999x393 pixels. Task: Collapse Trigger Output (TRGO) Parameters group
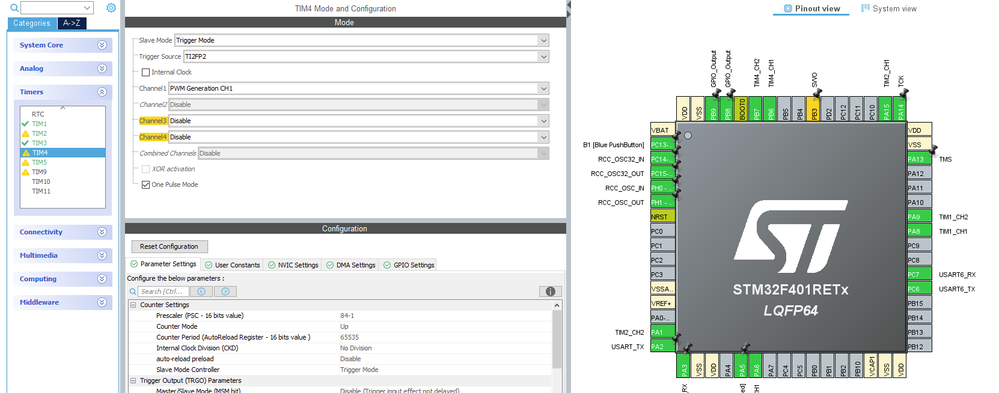[133, 380]
